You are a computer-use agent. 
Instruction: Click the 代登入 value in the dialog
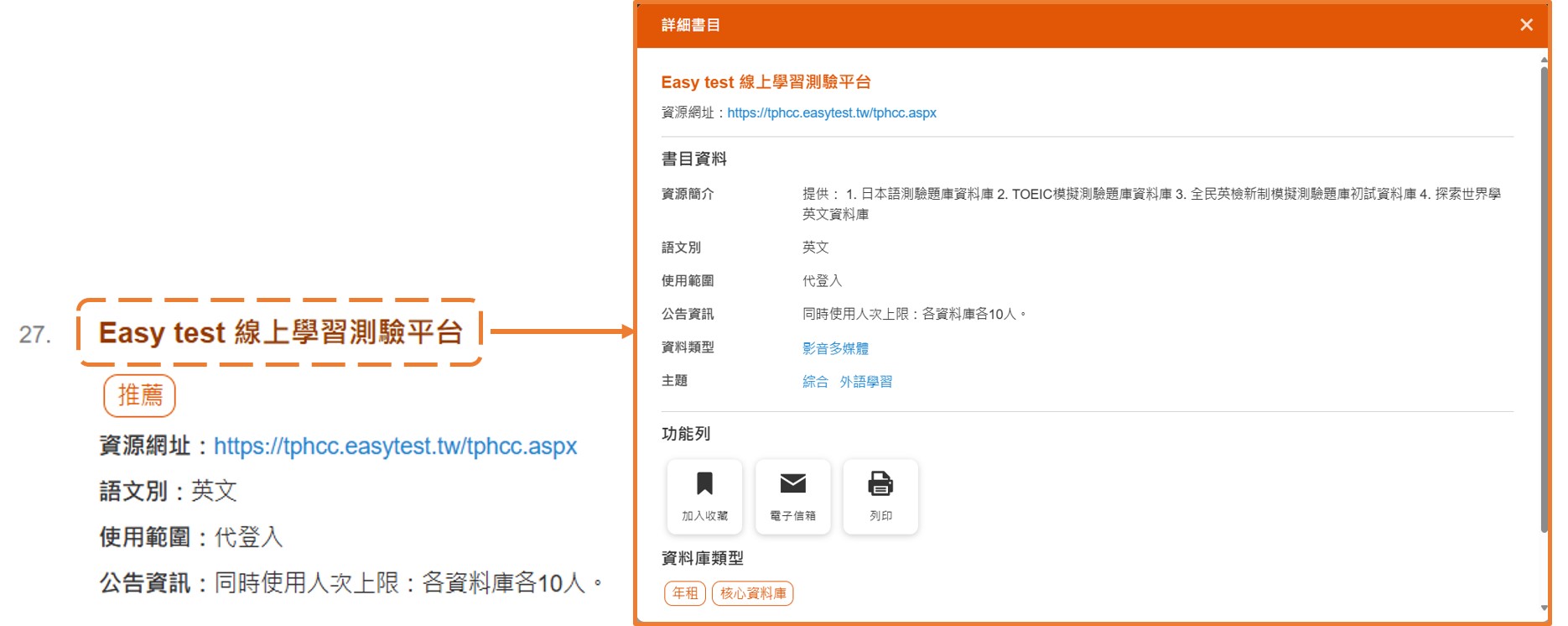822,281
